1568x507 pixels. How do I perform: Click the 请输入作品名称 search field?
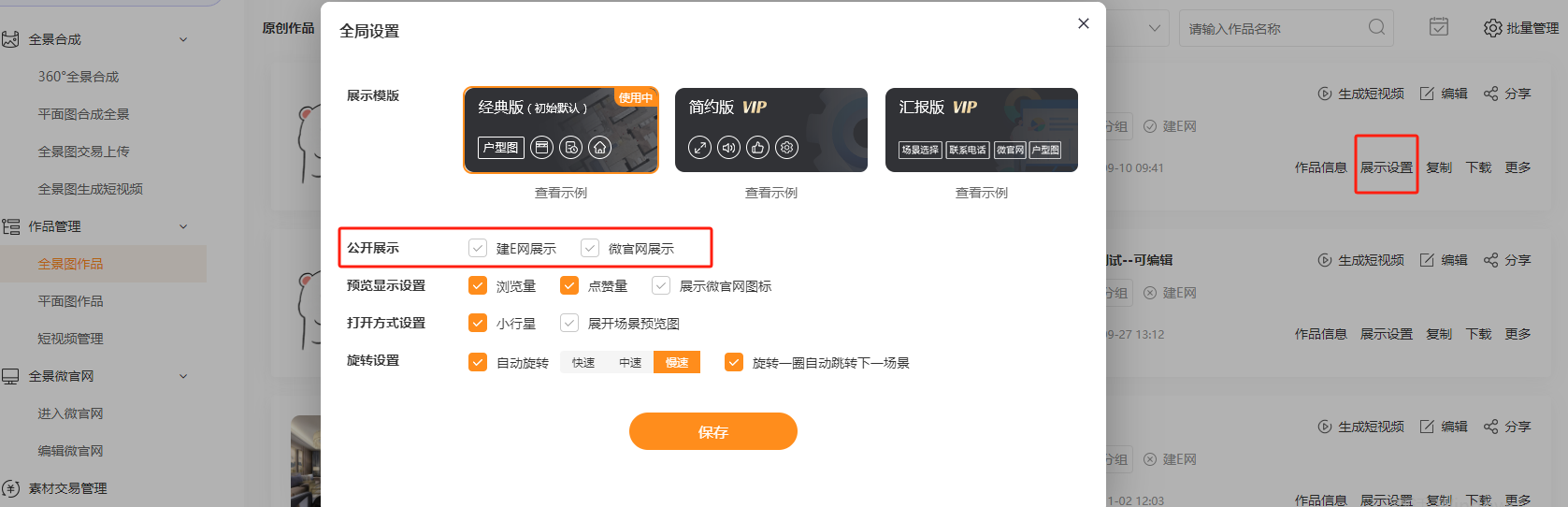(x=1272, y=29)
